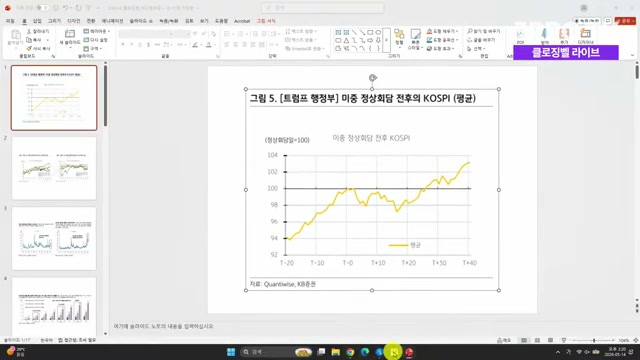
Task: Collapse the ribbon with the chevron arrow
Action: coord(632,55)
